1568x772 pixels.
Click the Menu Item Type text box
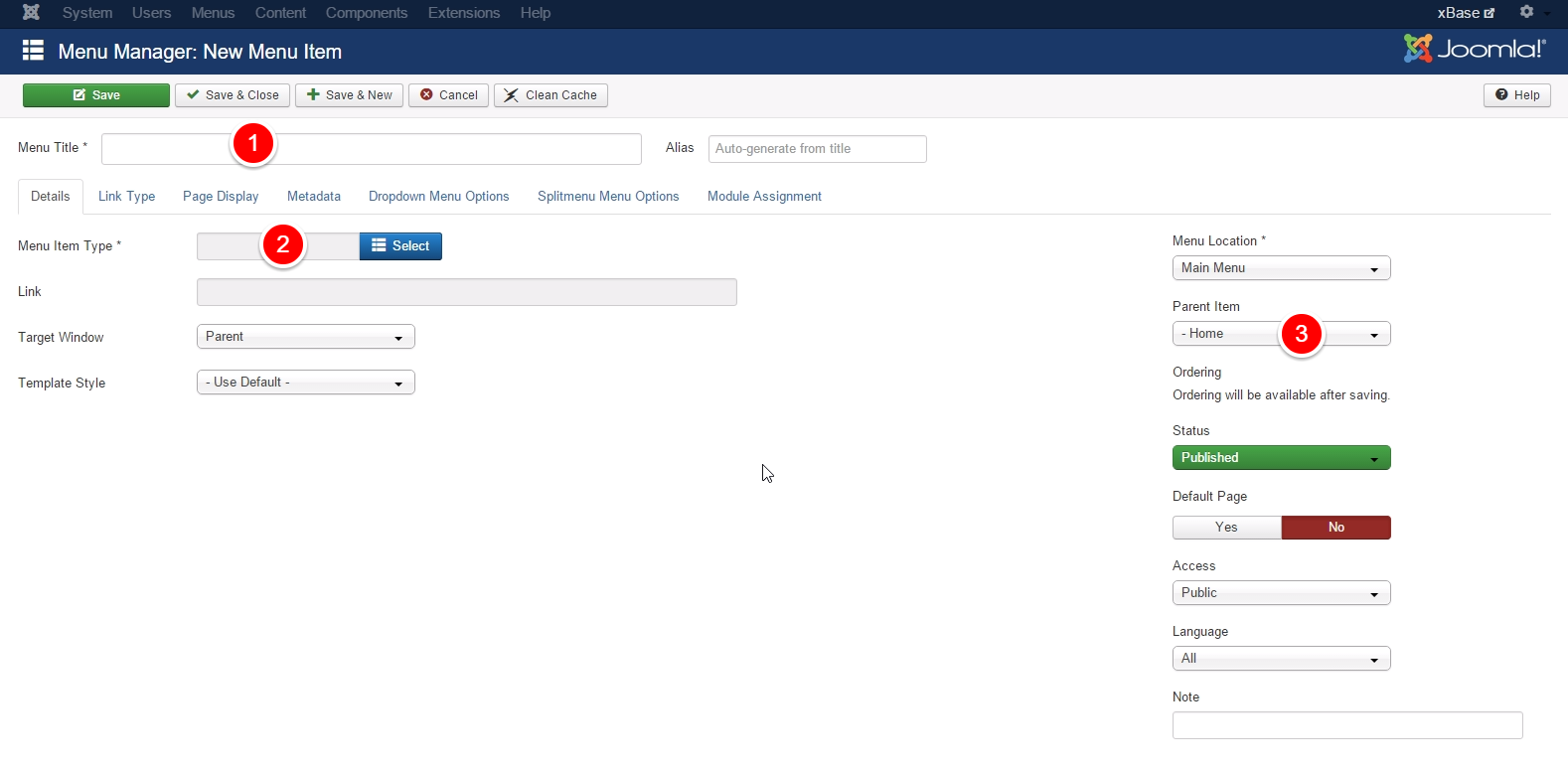(x=278, y=246)
